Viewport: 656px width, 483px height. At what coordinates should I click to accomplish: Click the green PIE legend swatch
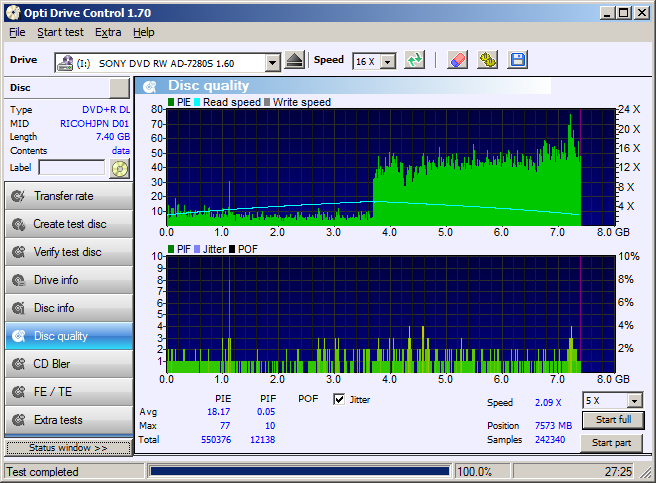pos(171,102)
